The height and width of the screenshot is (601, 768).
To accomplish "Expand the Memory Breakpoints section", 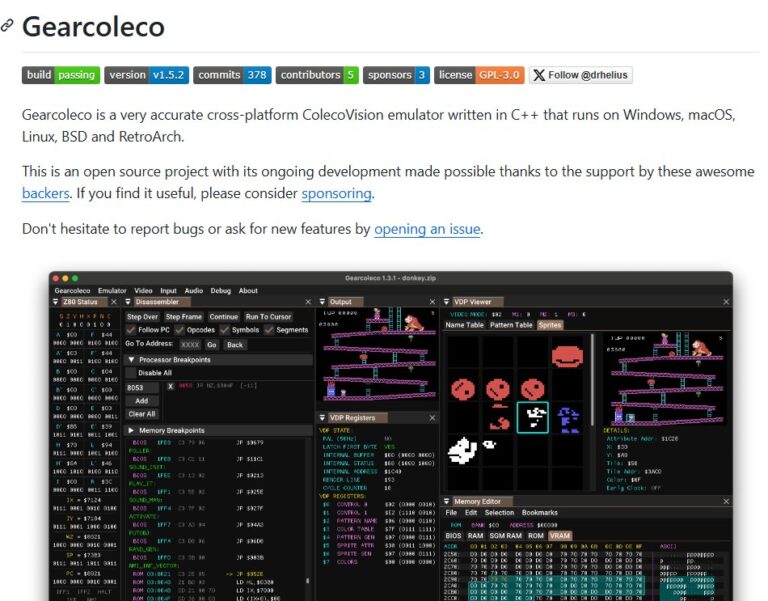I will point(131,431).
